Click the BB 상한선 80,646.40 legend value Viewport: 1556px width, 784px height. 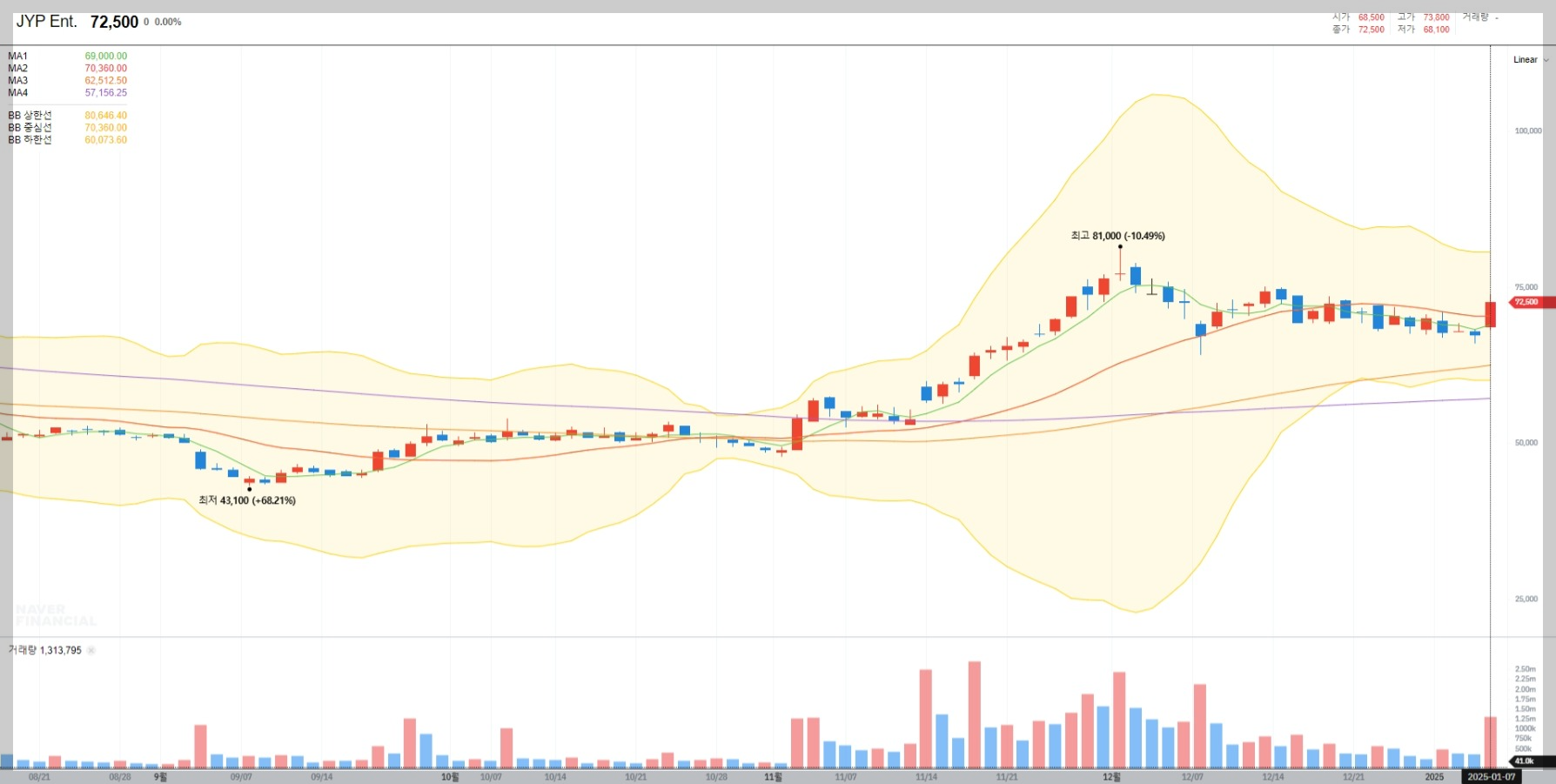105,116
